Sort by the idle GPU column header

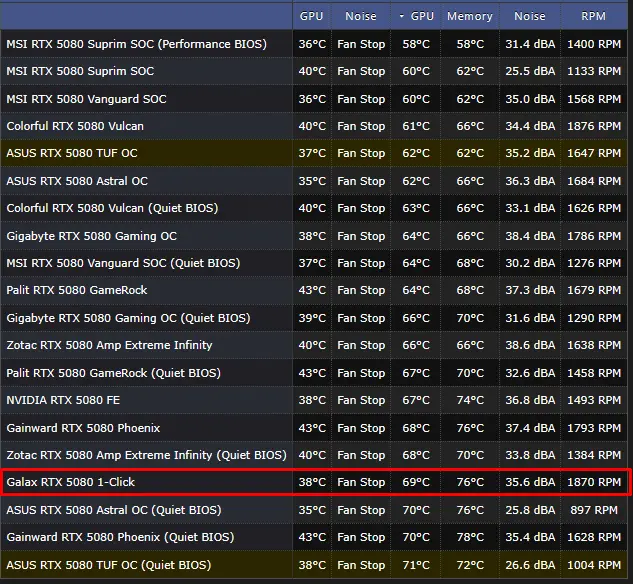pos(311,16)
